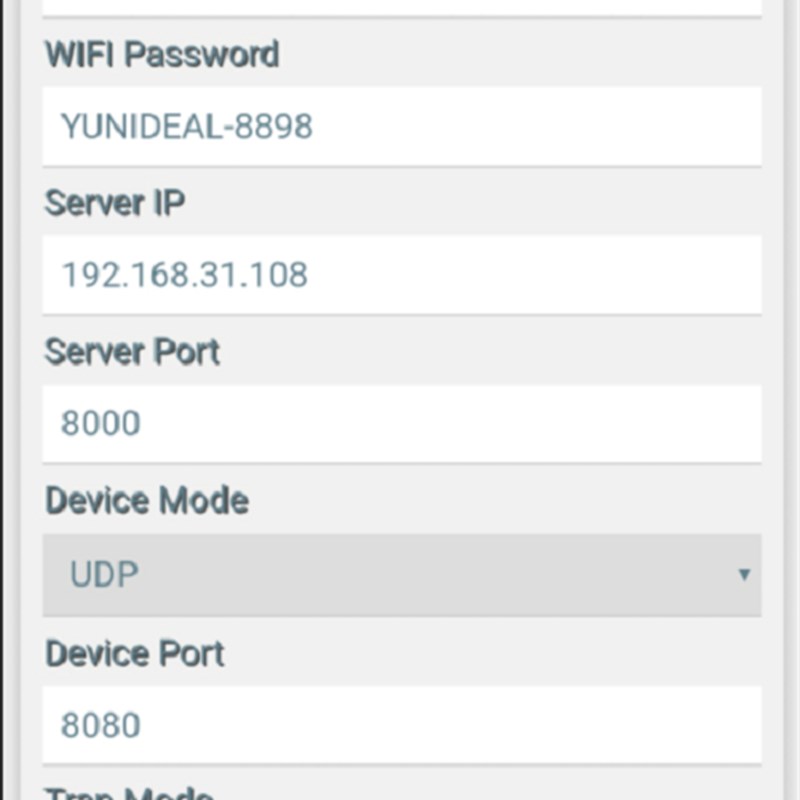Click the "Device Port" label text
This screenshot has width=800, height=800.
pos(135,653)
